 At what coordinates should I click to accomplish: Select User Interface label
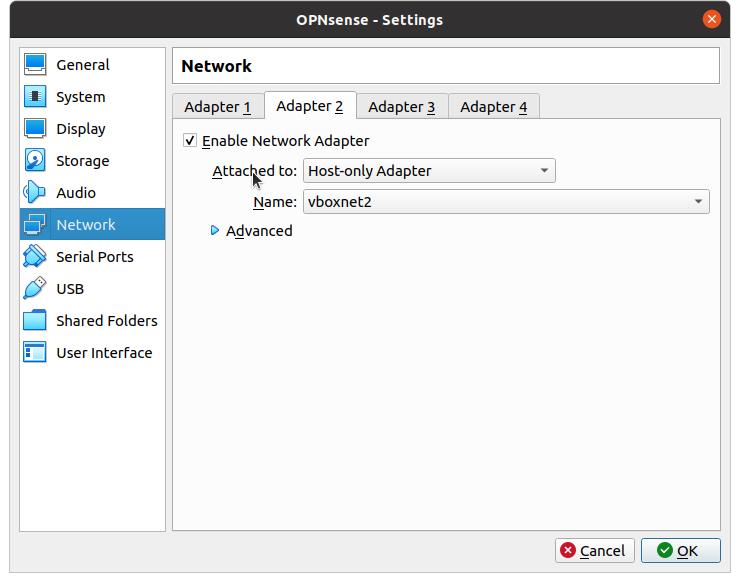104,353
